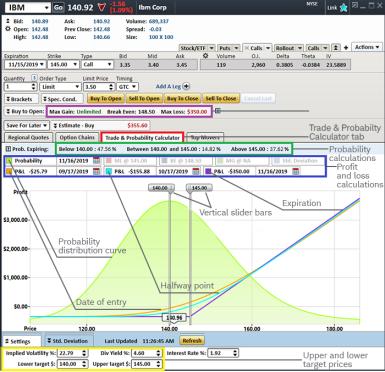Click the Go button next to IBM
Image resolution: width=385 pixels, height=372 pixels.
pyautogui.click(x=58, y=7)
